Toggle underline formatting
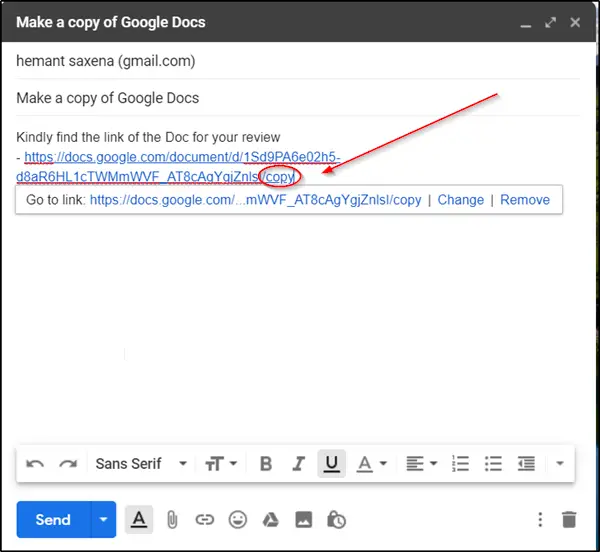The height and width of the screenshot is (552, 600). (x=331, y=464)
